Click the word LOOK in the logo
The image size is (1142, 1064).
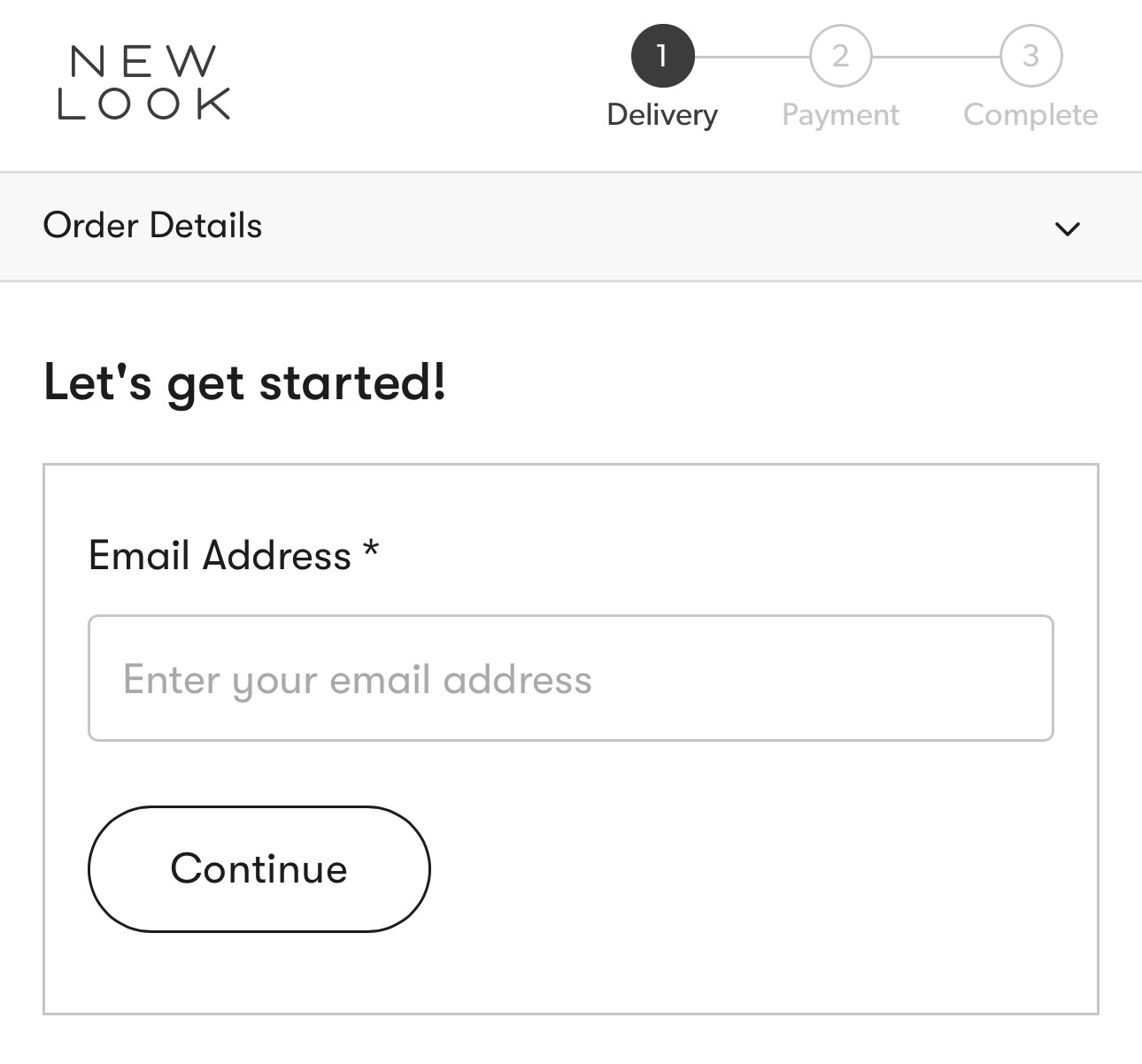coord(143,104)
